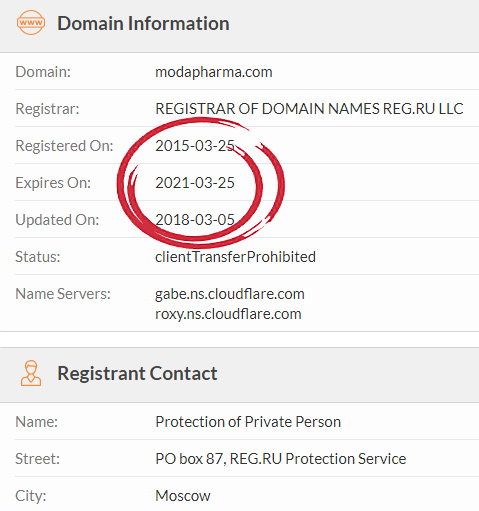Click Protection of Private Person name
The image size is (479, 511).
248,422
